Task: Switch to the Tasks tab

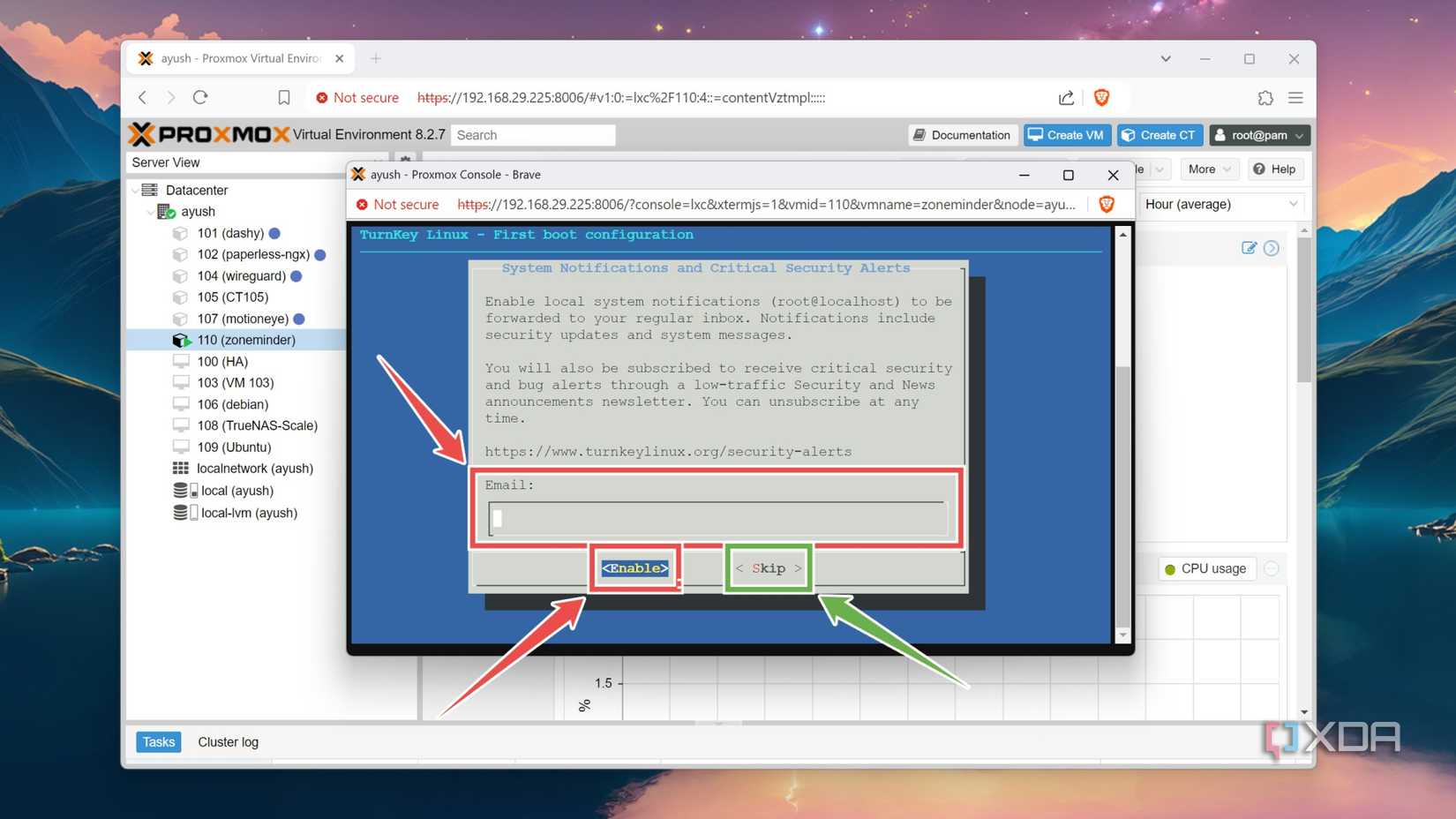Action: 159,741
